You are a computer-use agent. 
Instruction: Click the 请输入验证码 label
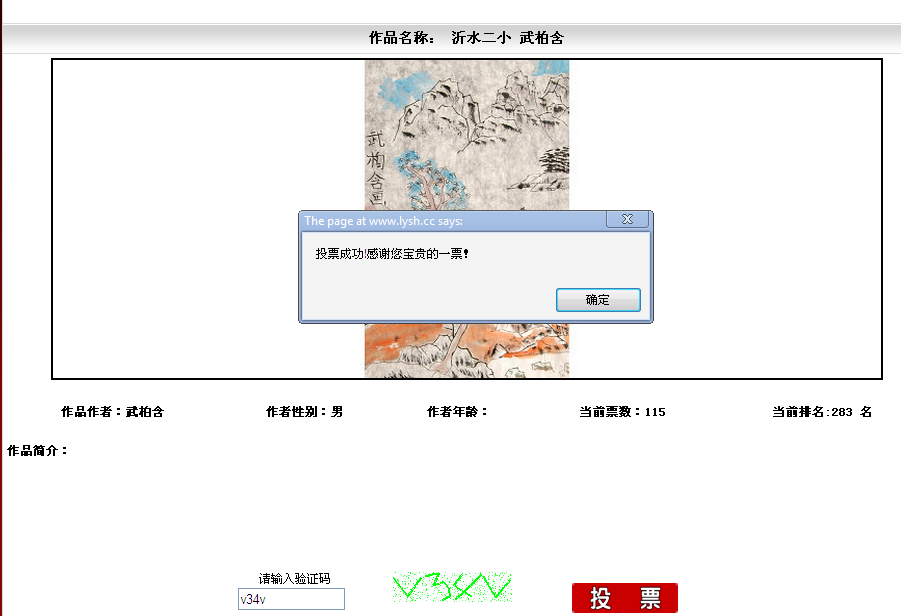[294, 578]
